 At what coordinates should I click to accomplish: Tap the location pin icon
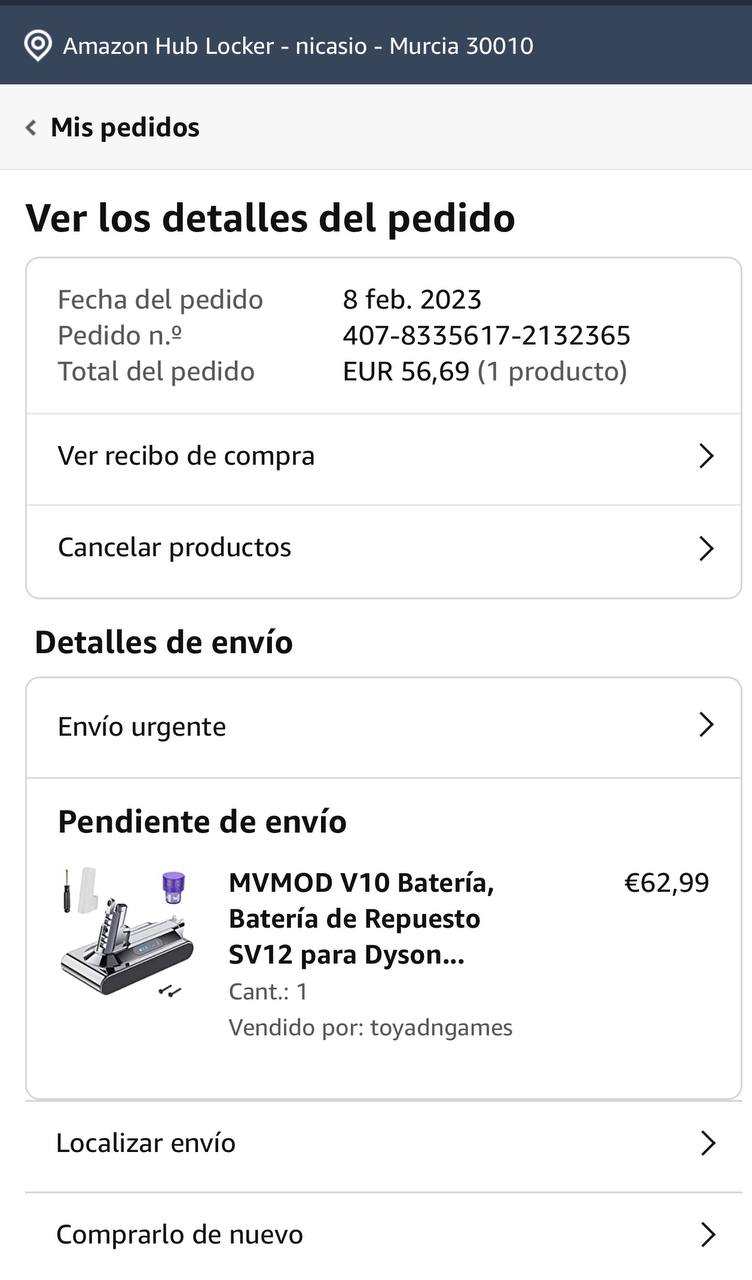(38, 46)
